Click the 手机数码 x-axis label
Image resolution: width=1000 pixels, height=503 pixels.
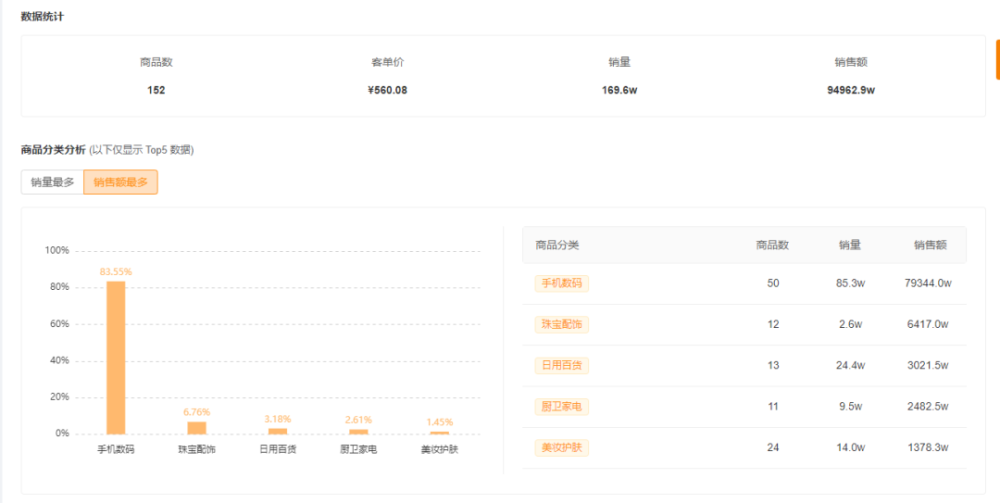[x=116, y=449]
